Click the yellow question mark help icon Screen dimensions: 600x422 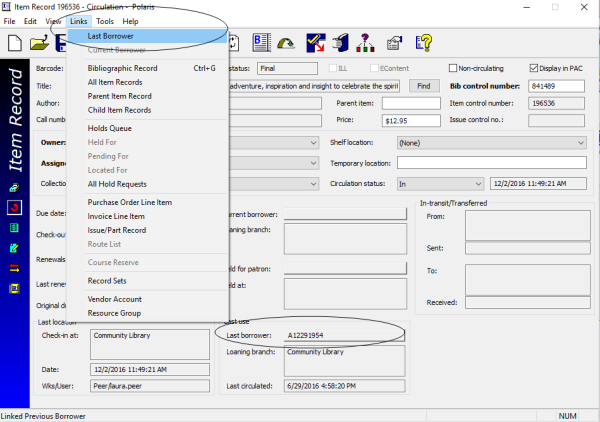pos(424,42)
